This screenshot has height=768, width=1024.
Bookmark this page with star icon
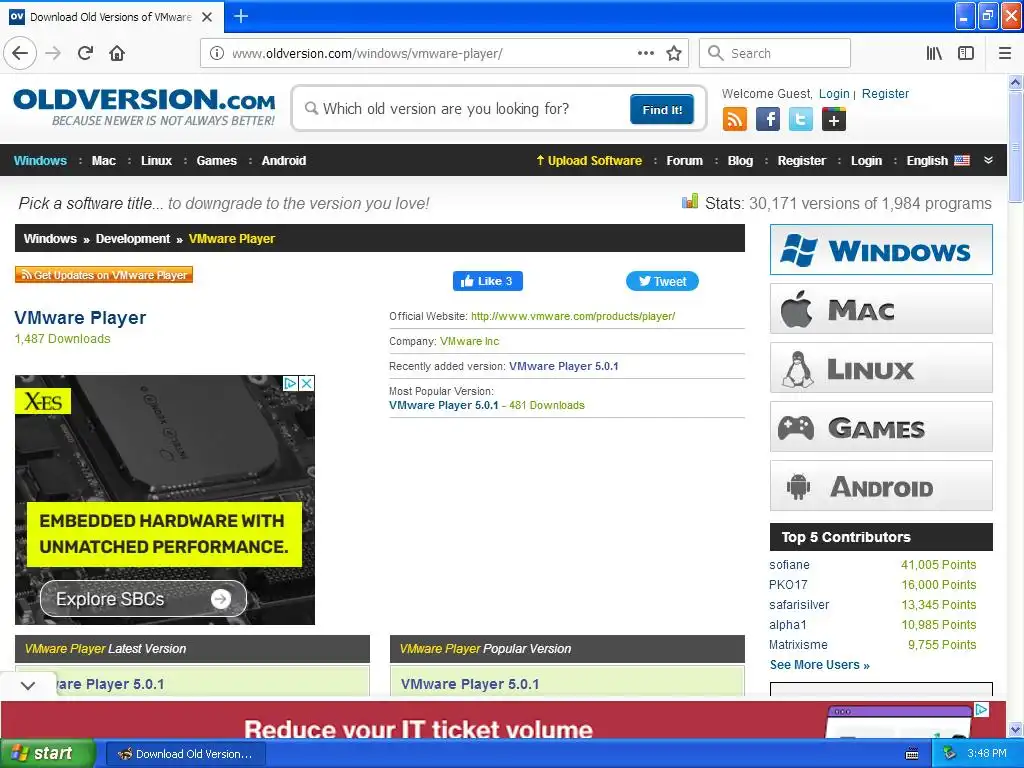click(674, 53)
